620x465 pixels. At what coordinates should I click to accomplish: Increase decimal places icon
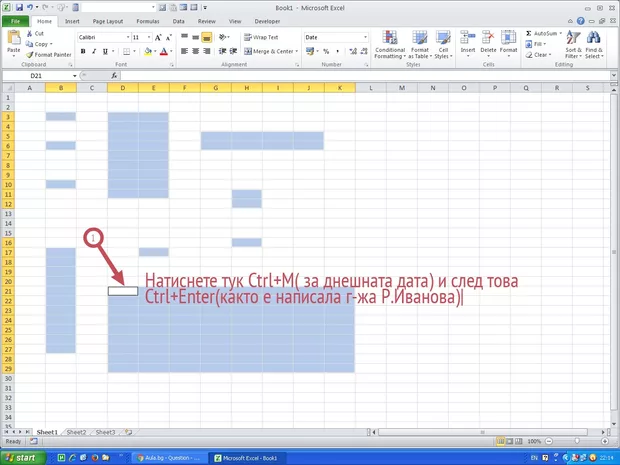[353, 51]
